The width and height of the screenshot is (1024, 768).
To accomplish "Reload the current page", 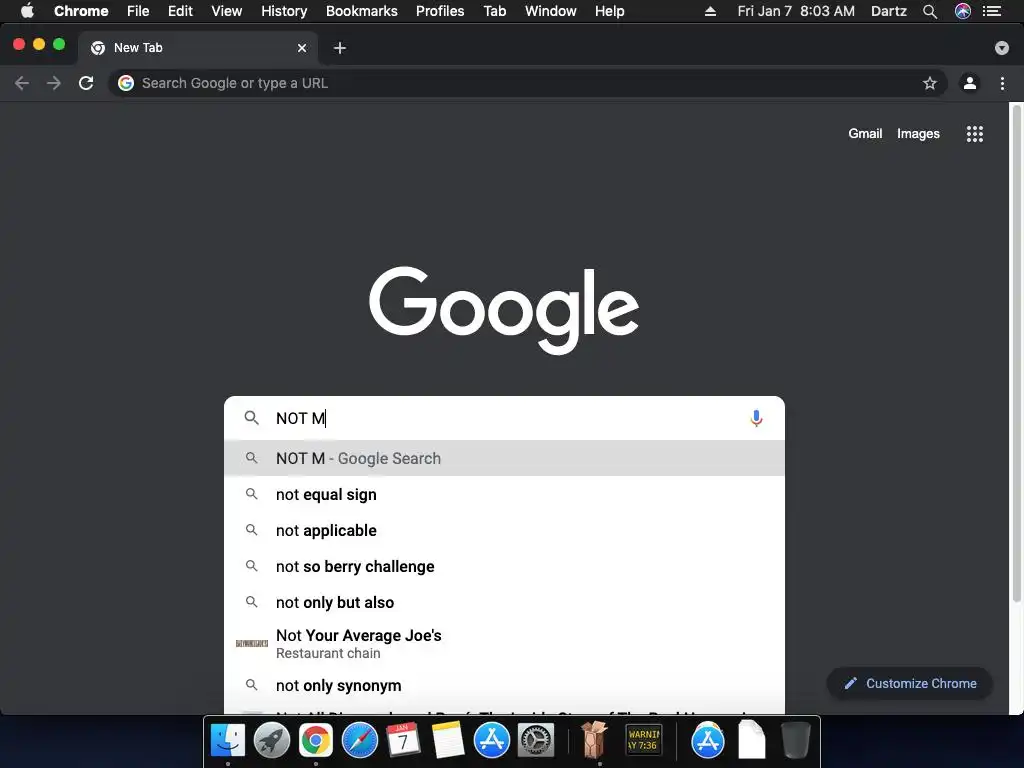I will 86,83.
